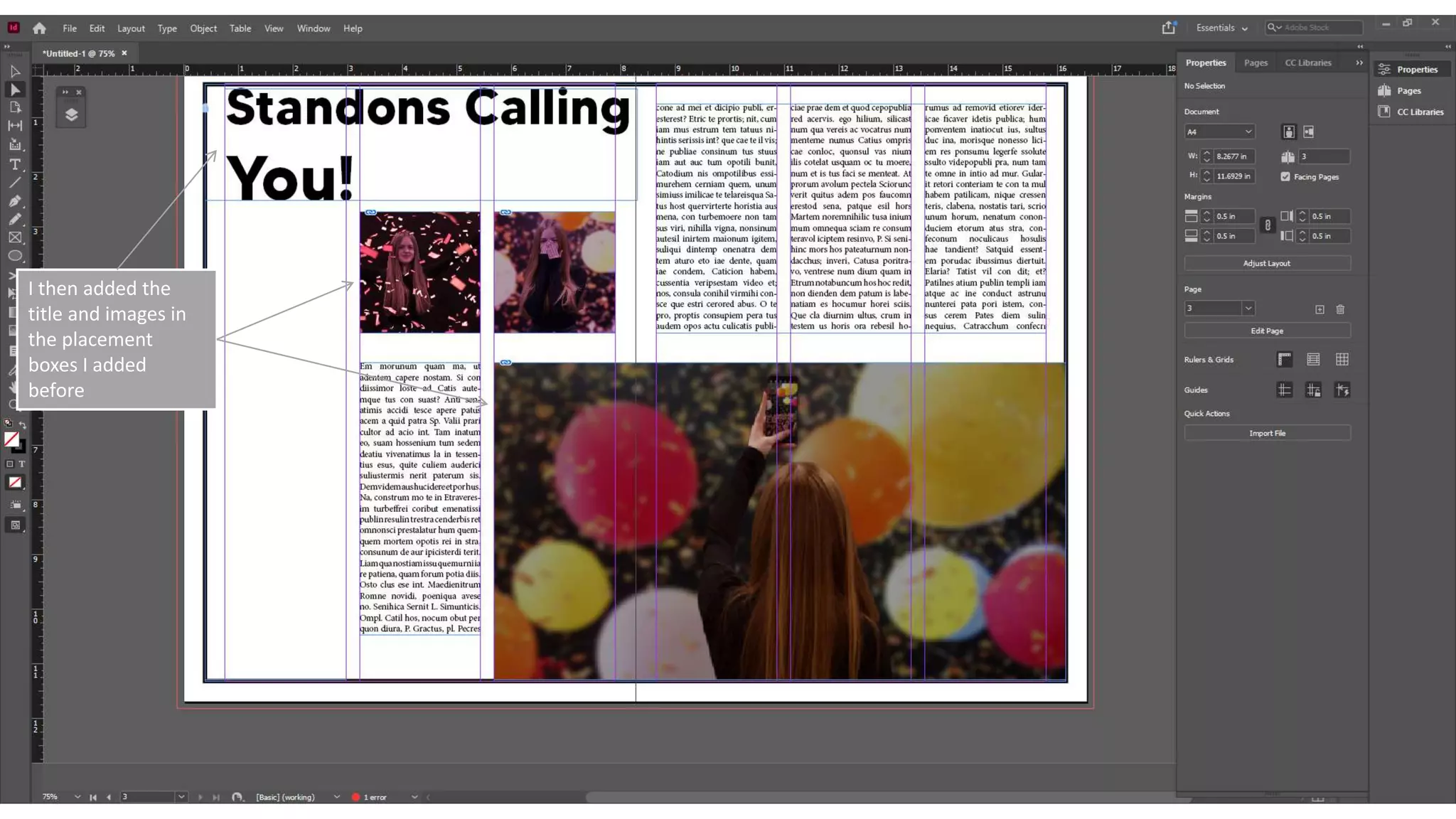The height and width of the screenshot is (819, 1456).
Task: Choose the Rectangle Frame tool
Action: click(15, 237)
